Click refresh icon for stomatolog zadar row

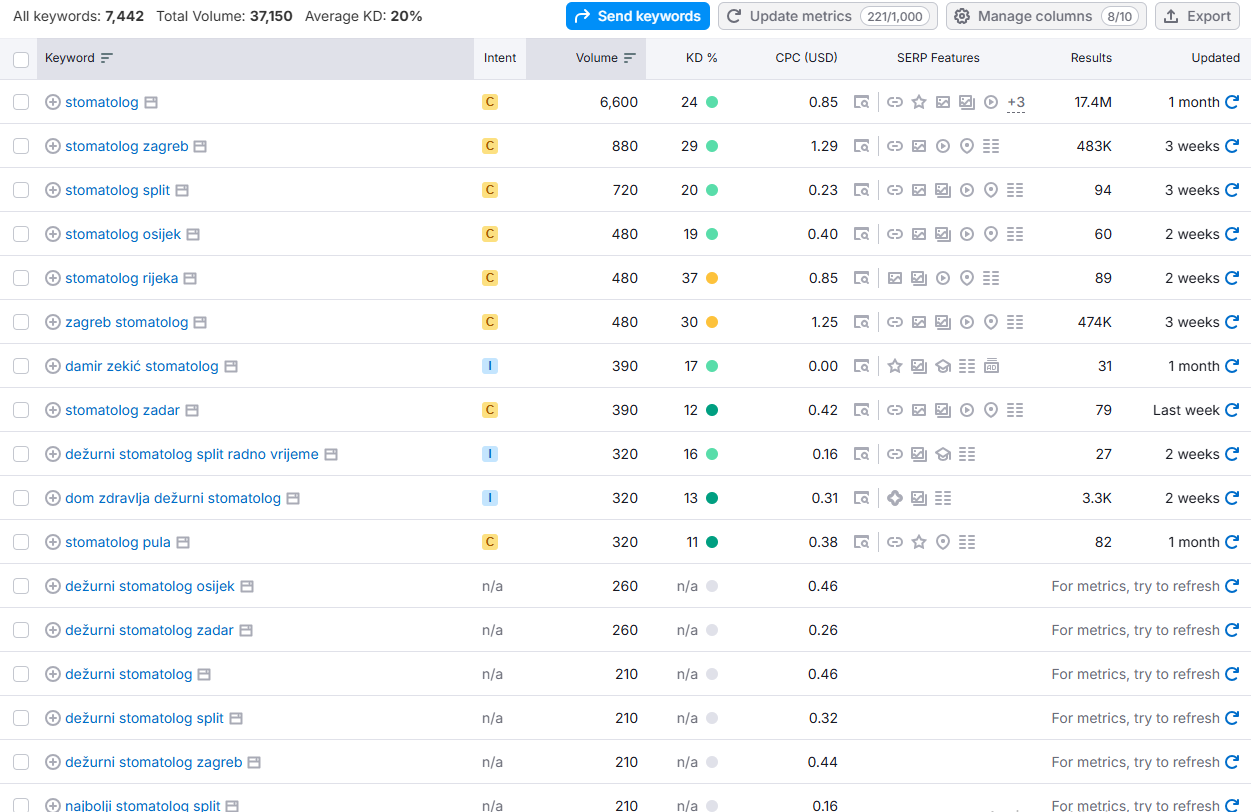[x=1232, y=410]
